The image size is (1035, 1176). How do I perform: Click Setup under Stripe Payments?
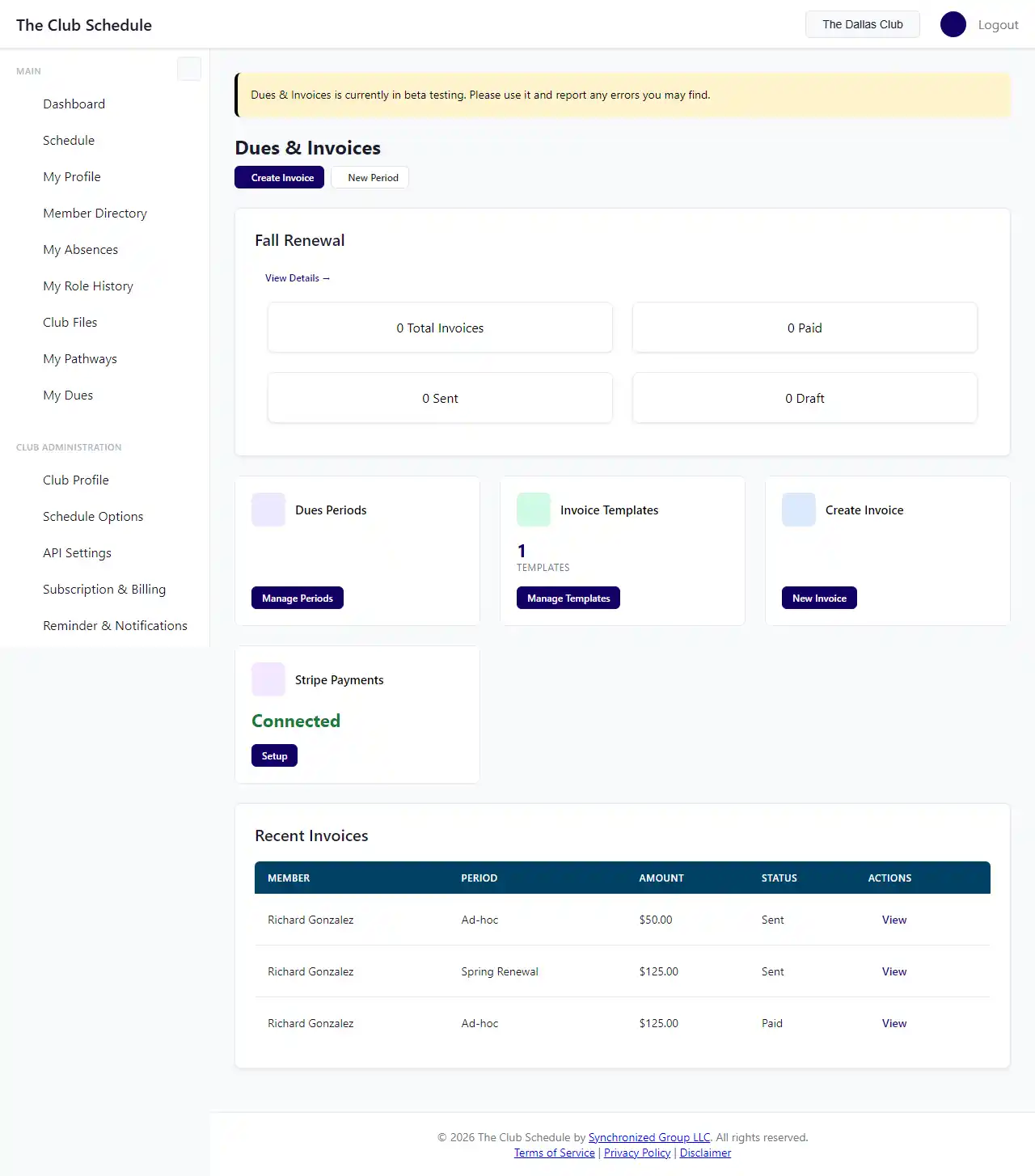tap(274, 756)
